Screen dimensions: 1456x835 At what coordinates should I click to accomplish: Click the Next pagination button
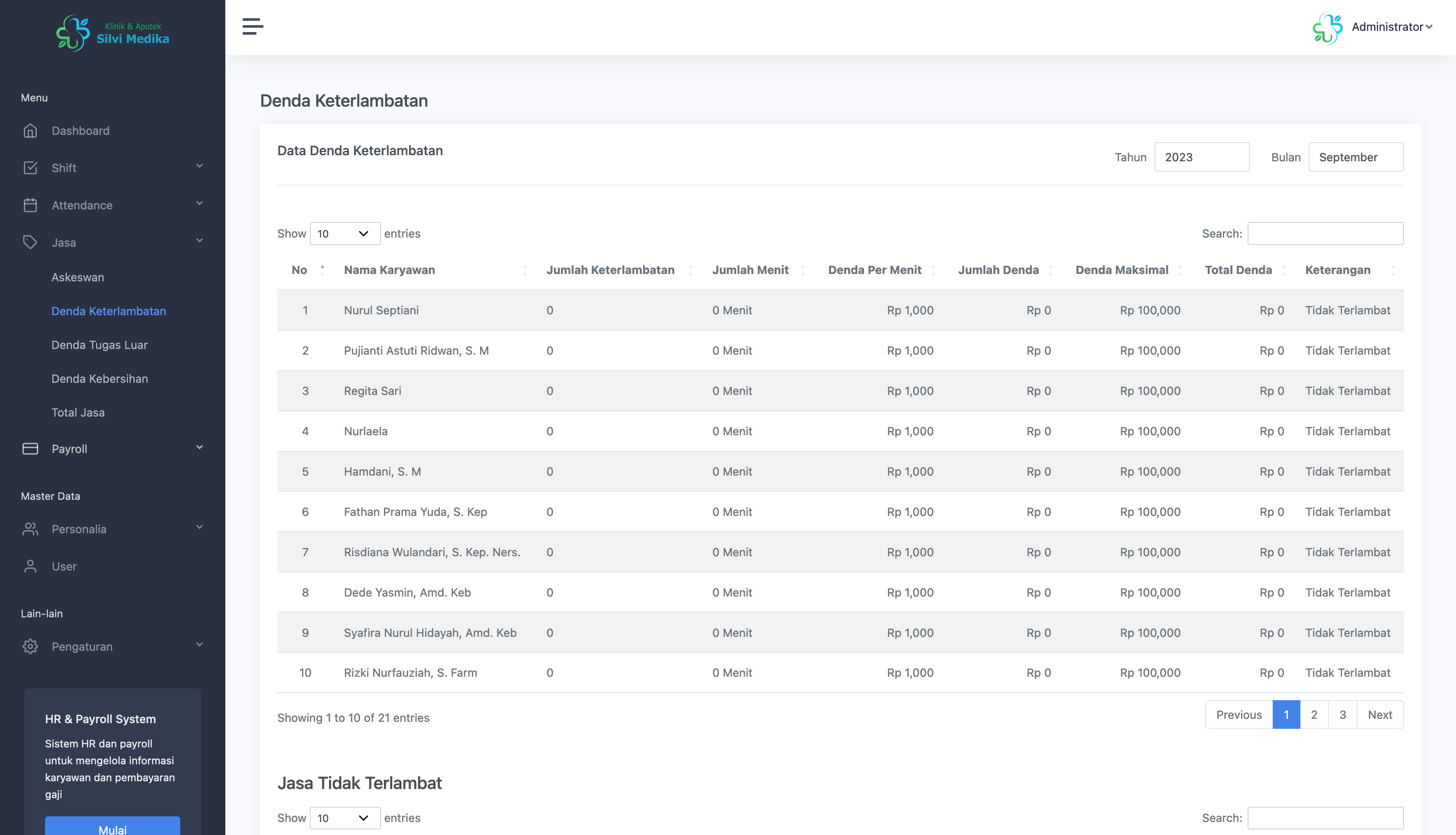click(x=1380, y=714)
